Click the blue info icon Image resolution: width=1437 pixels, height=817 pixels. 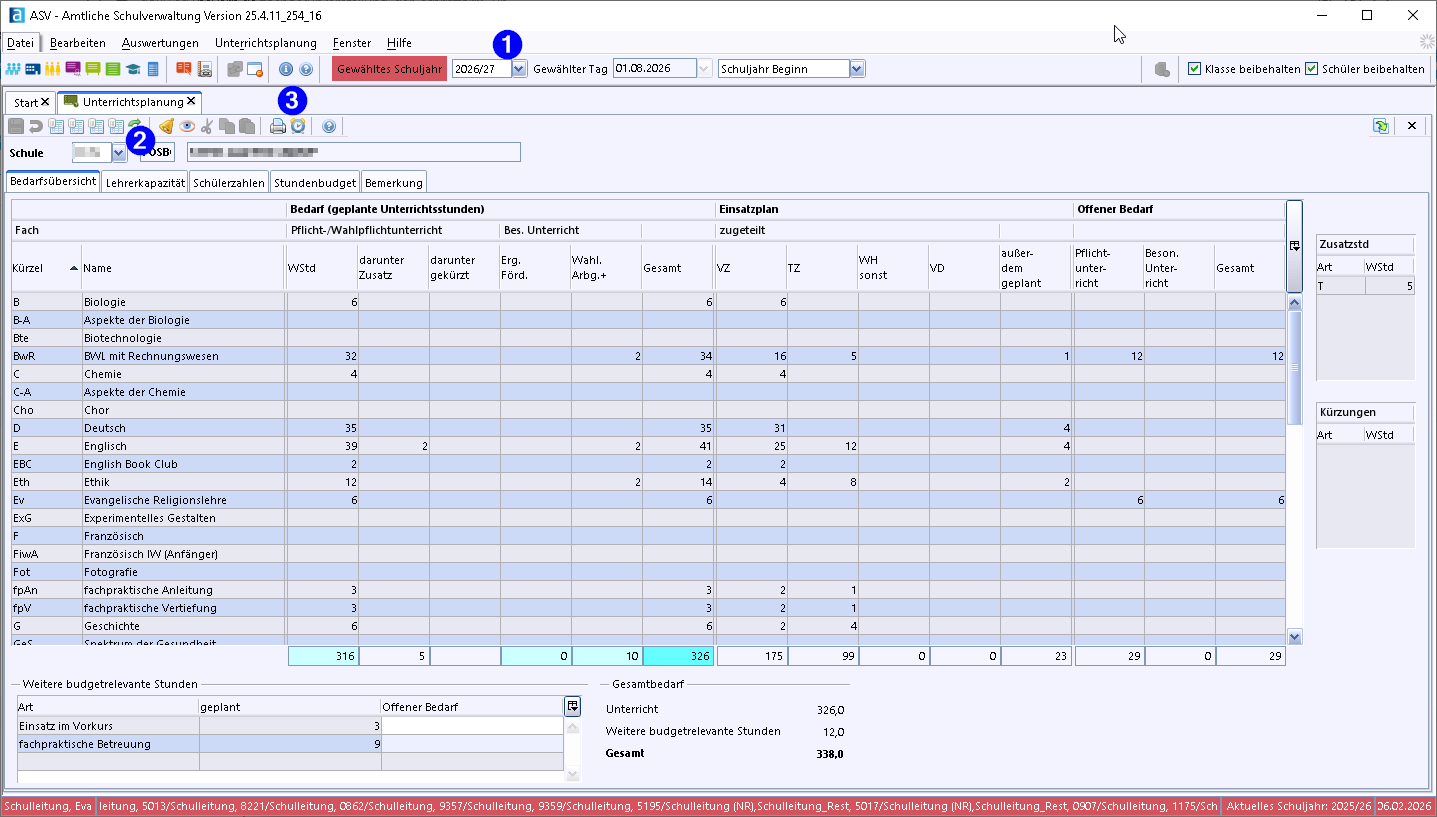click(286, 69)
